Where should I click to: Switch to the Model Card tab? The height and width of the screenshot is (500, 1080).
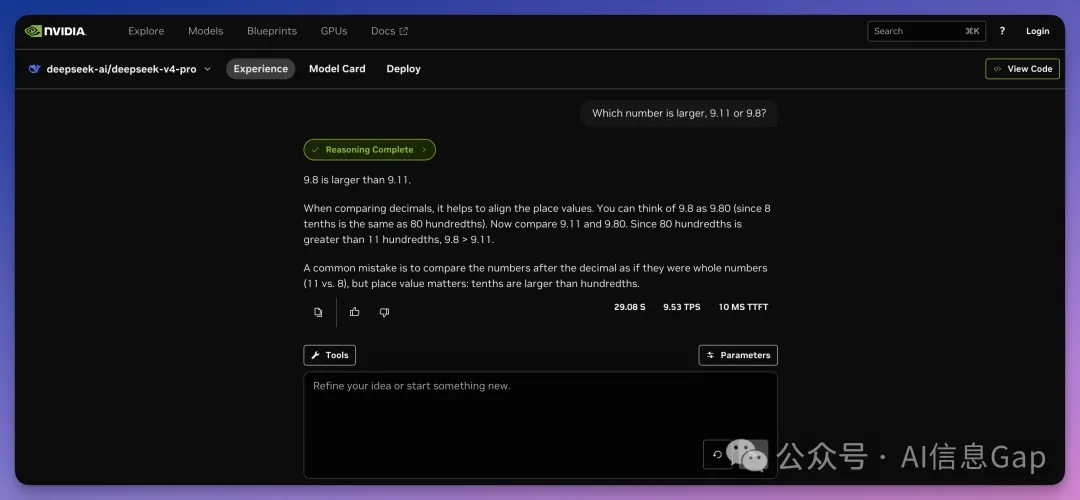click(337, 69)
